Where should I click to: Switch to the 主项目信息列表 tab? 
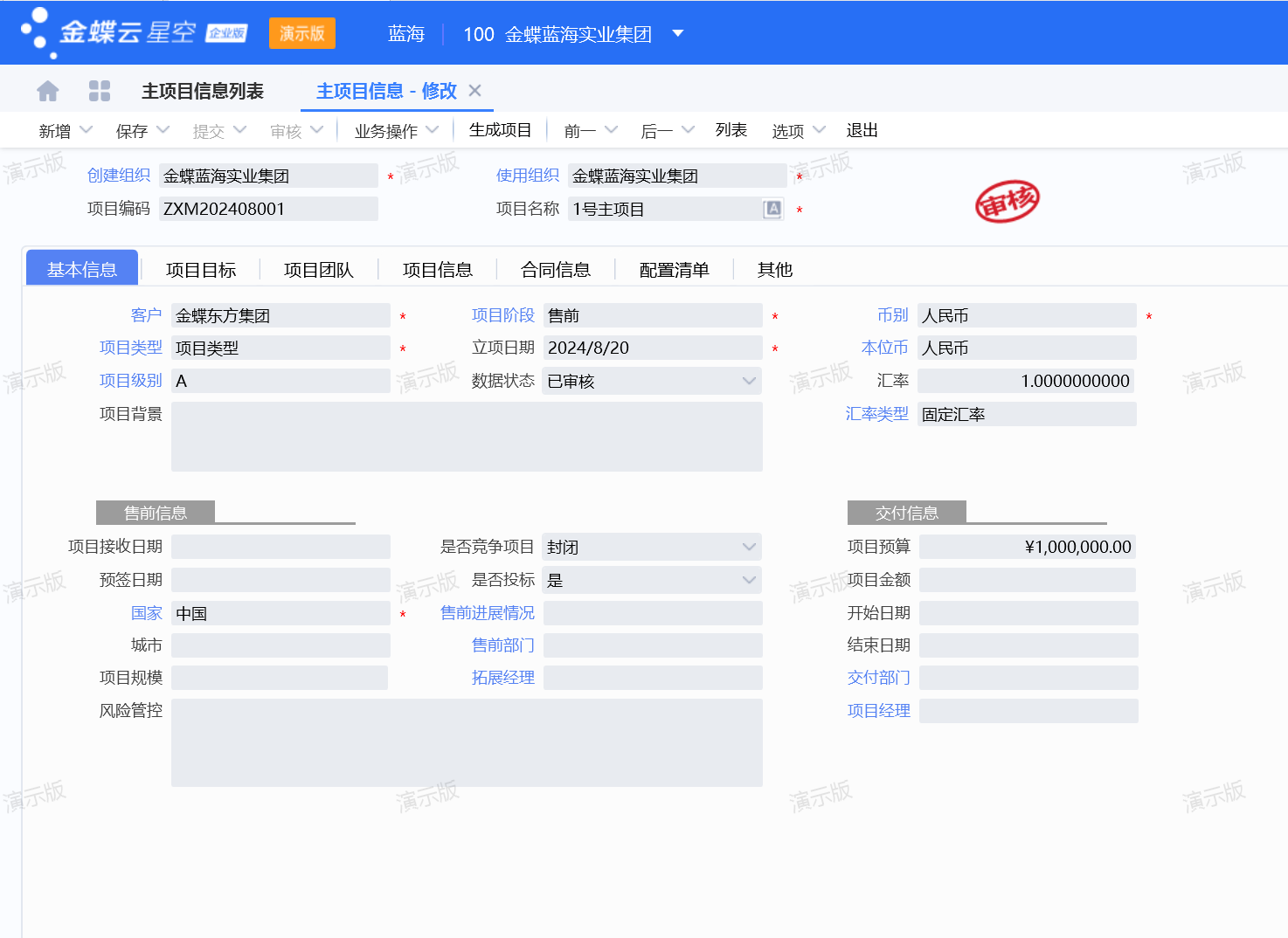click(203, 91)
